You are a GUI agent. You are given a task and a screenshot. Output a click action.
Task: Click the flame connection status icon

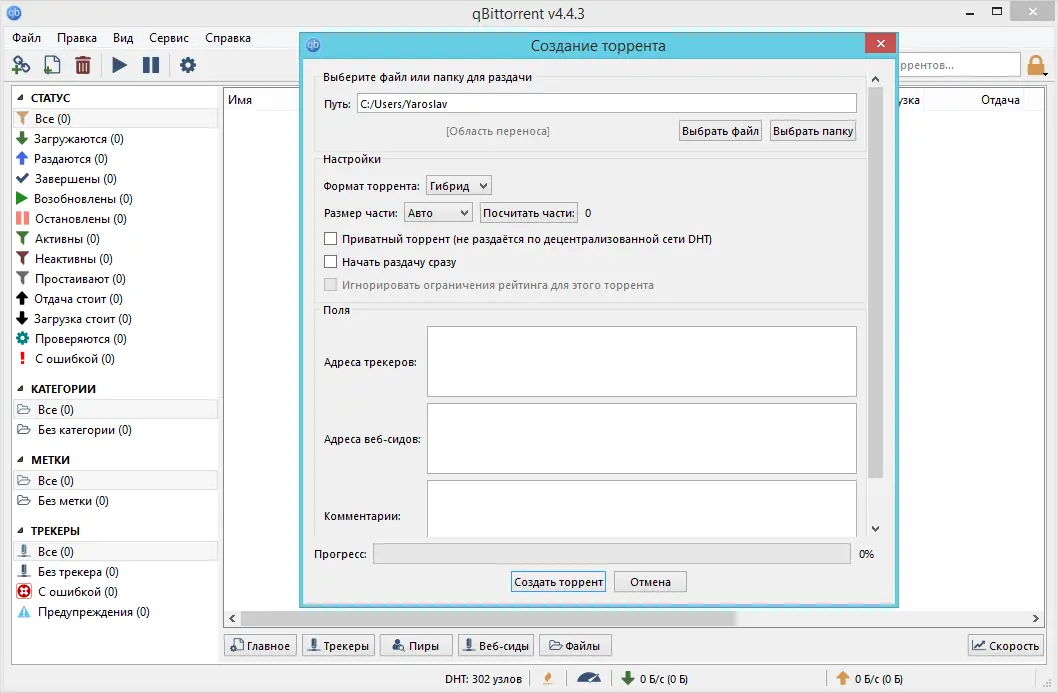(548, 678)
